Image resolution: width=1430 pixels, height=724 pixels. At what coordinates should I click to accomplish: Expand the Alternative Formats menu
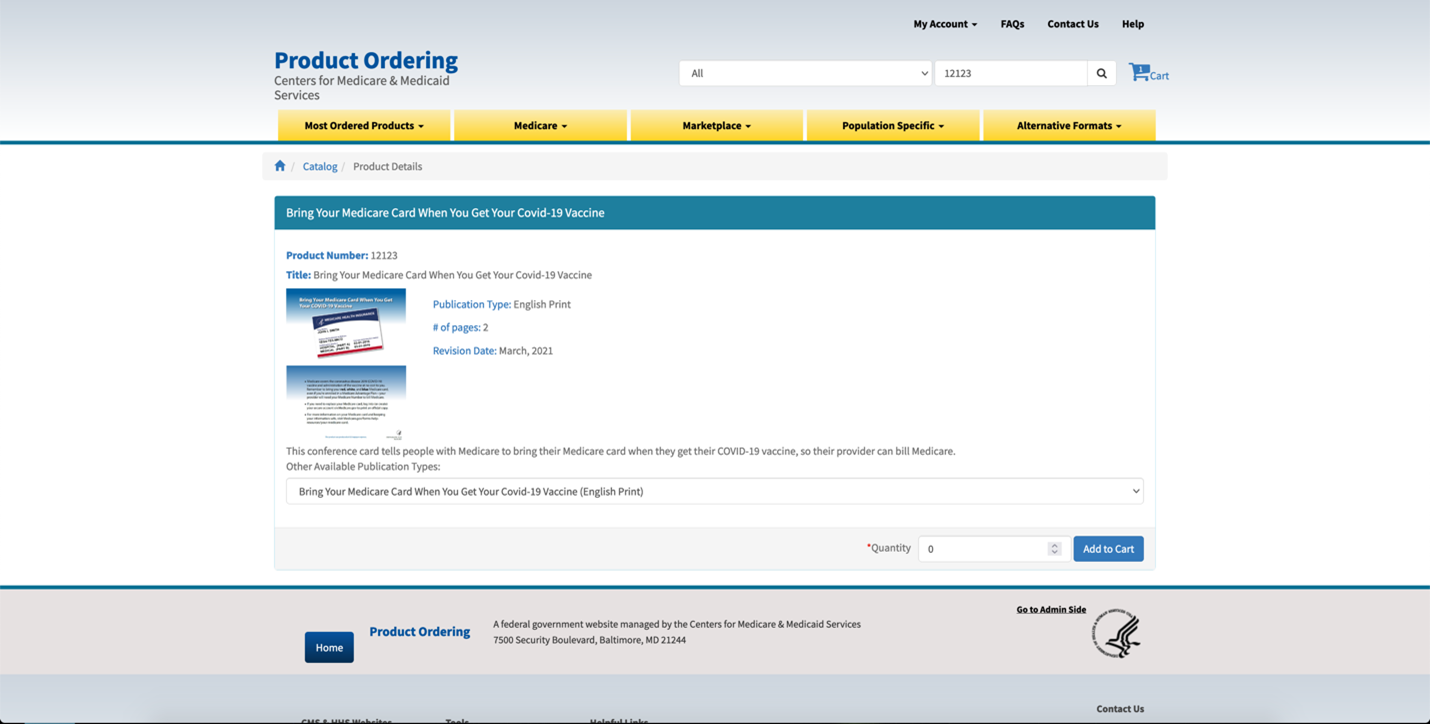(1069, 125)
